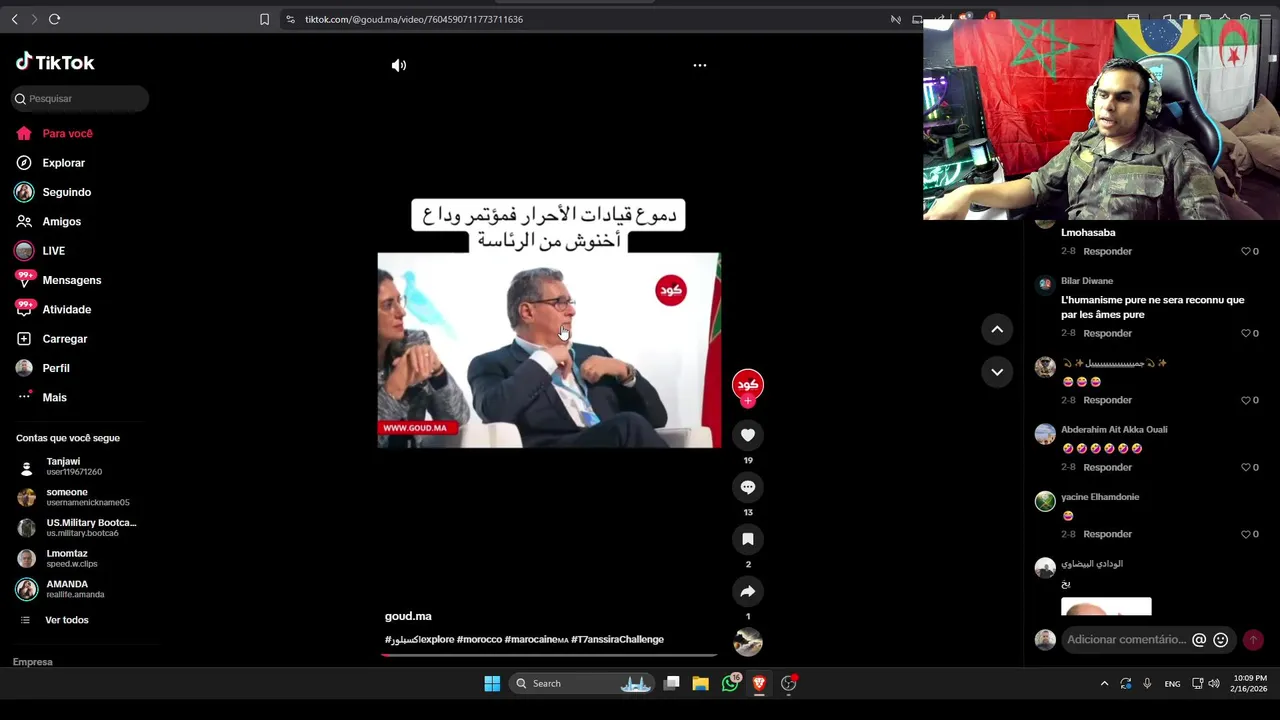Bookmark page via address bar icon
This screenshot has width=1280, height=720.
264,19
